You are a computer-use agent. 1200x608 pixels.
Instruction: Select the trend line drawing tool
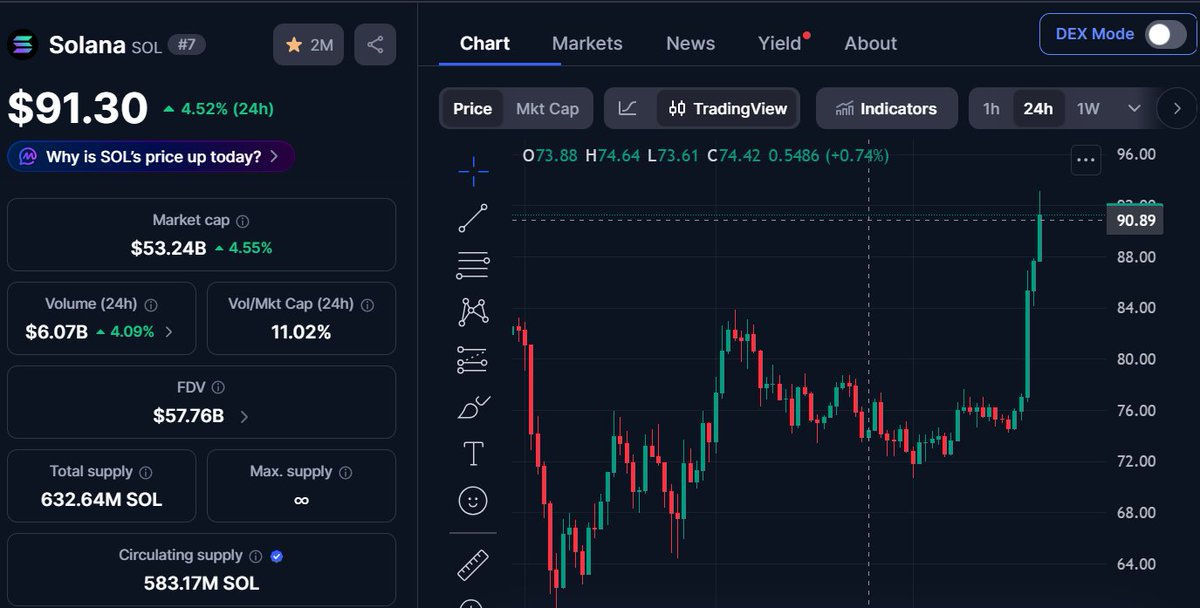[473, 218]
